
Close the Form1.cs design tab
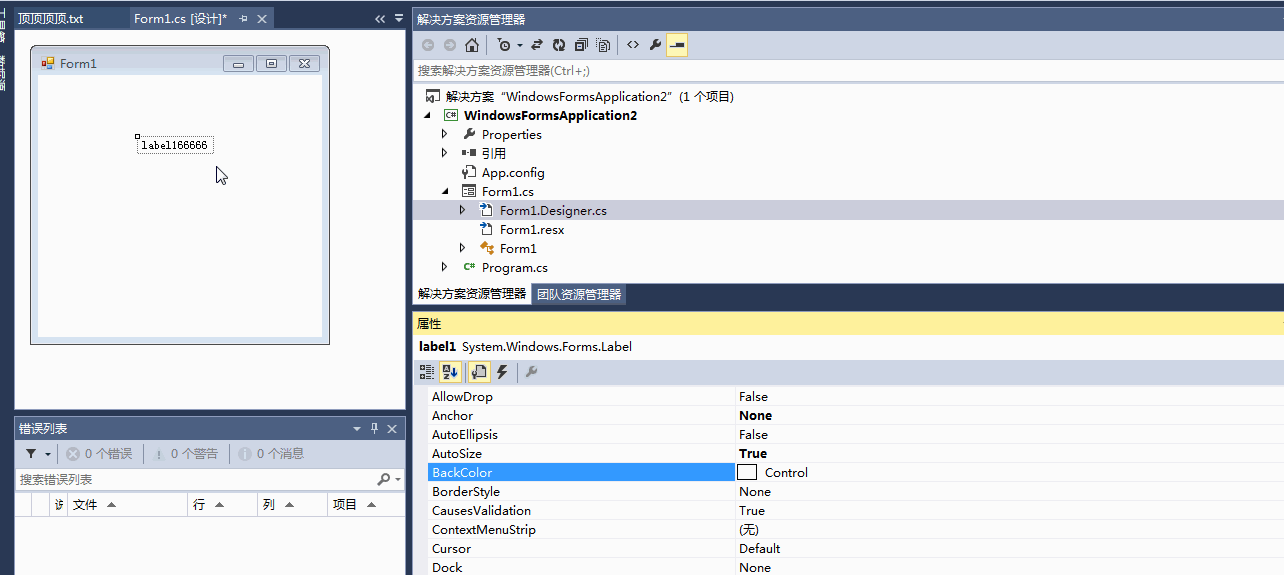262,19
